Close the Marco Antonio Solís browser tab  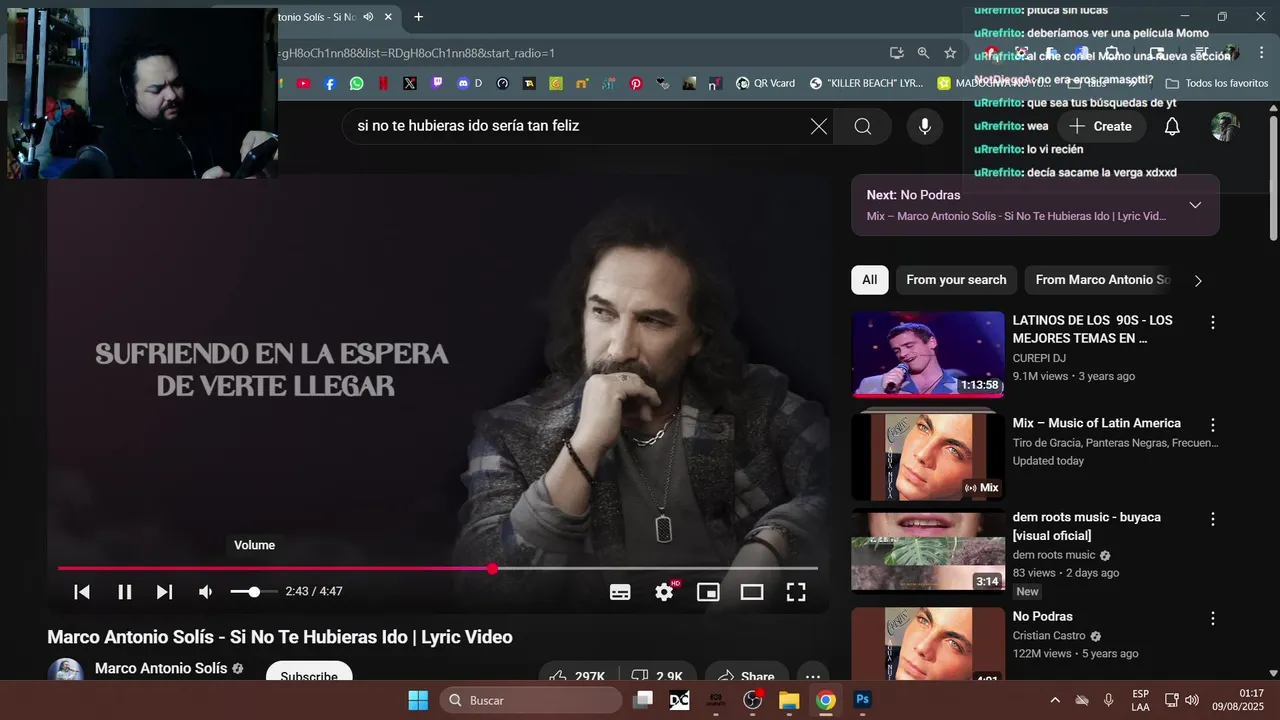tap(388, 17)
